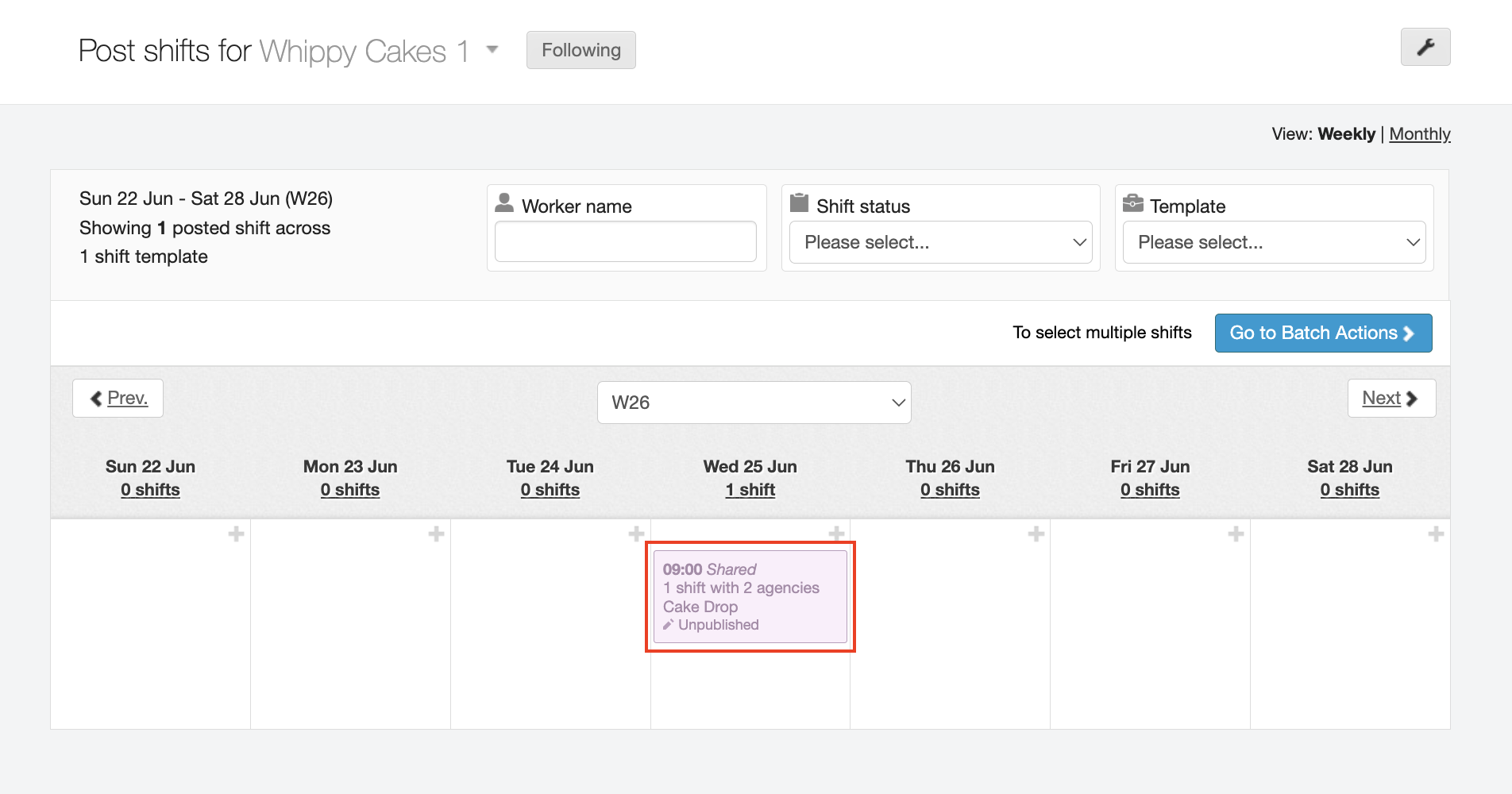Add a shift on Sun 22 Jun
The width and height of the screenshot is (1512, 794).
point(236,534)
